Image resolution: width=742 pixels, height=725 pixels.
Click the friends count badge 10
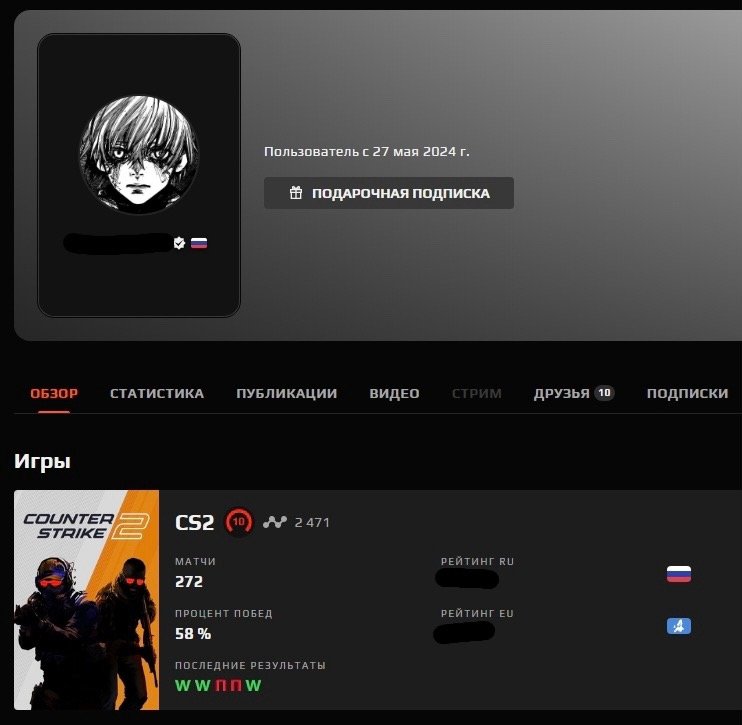[604, 392]
